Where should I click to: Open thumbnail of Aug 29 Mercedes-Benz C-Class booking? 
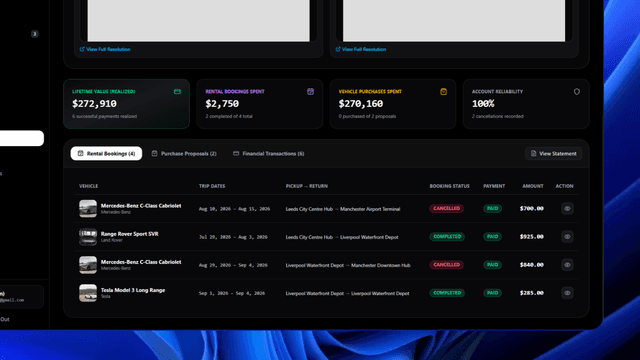(88, 265)
